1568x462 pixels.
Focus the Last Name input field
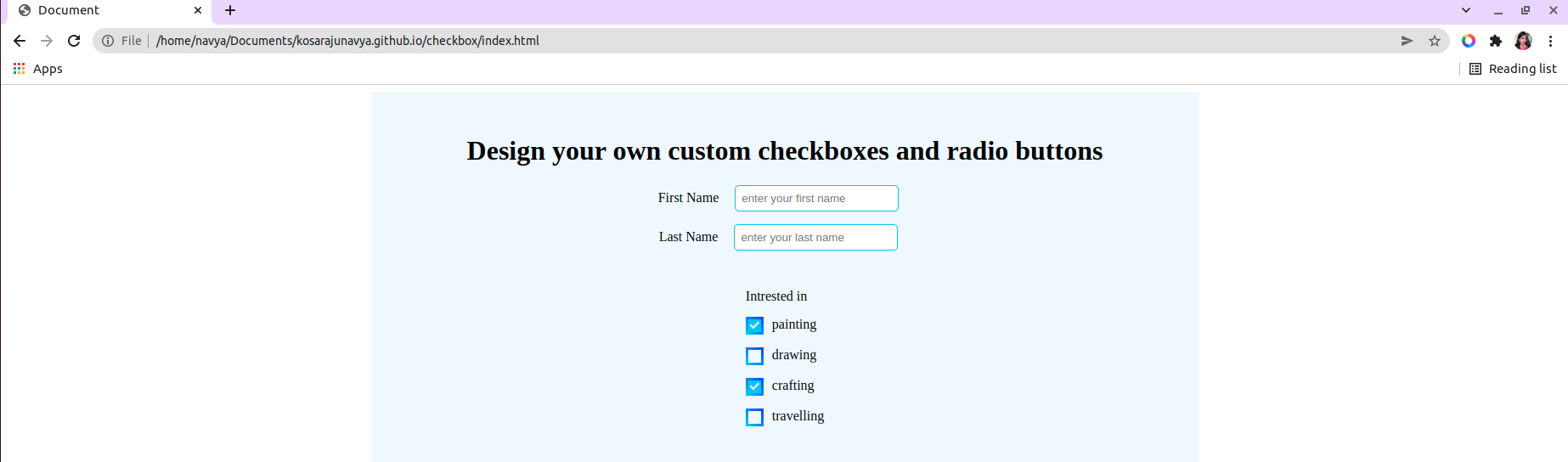tap(815, 237)
